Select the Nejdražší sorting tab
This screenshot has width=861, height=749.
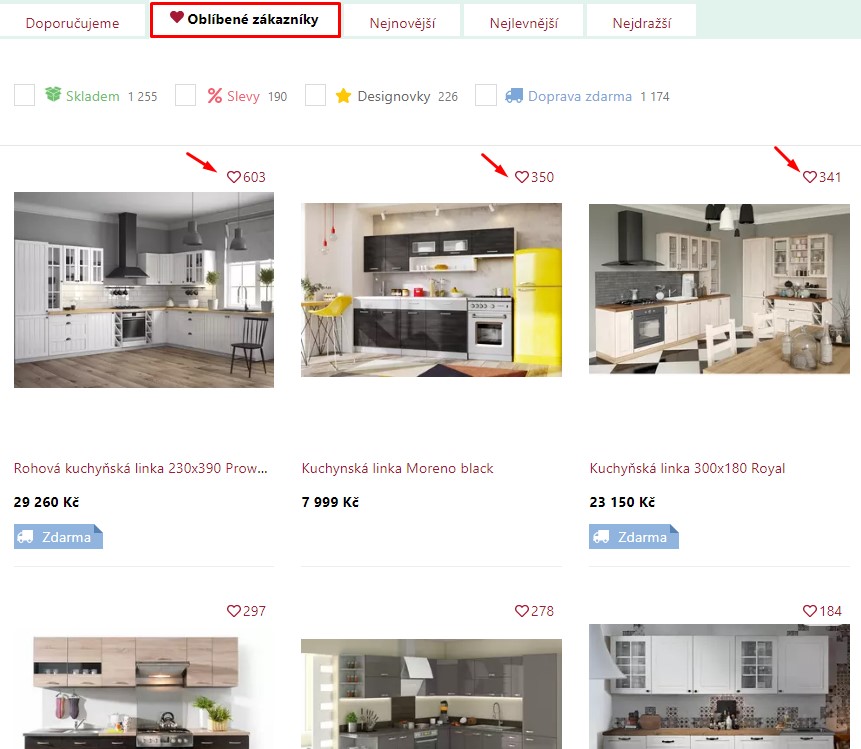click(641, 23)
